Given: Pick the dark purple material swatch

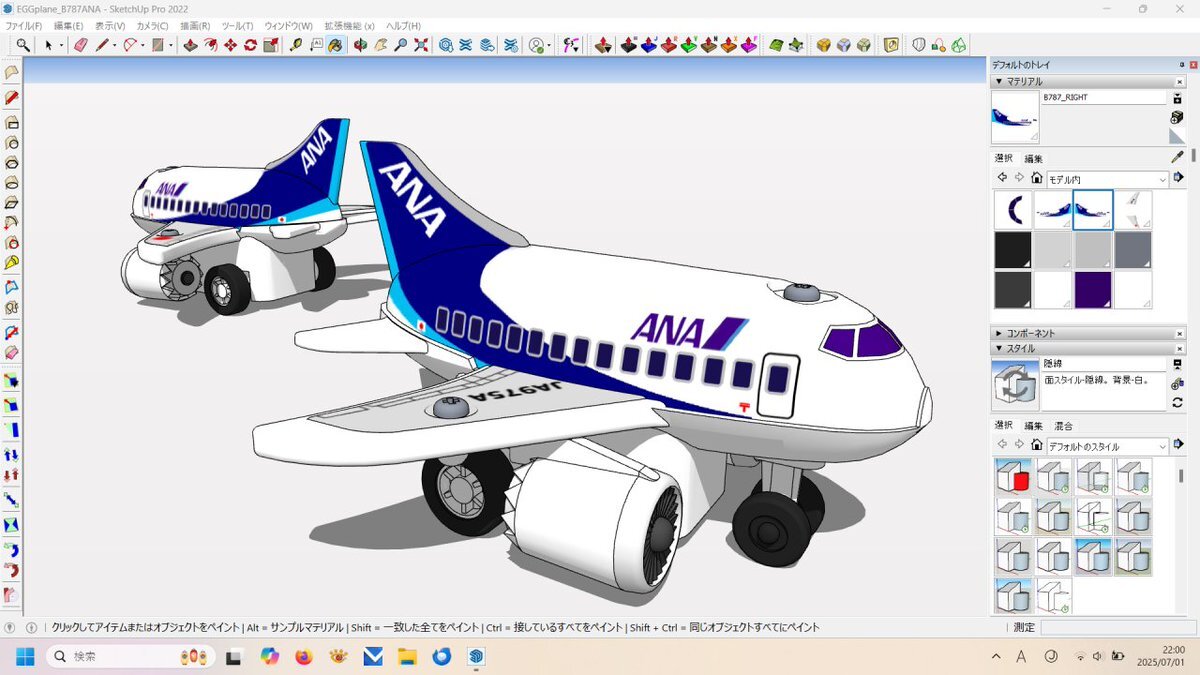Looking at the screenshot, I should tap(1093, 290).
